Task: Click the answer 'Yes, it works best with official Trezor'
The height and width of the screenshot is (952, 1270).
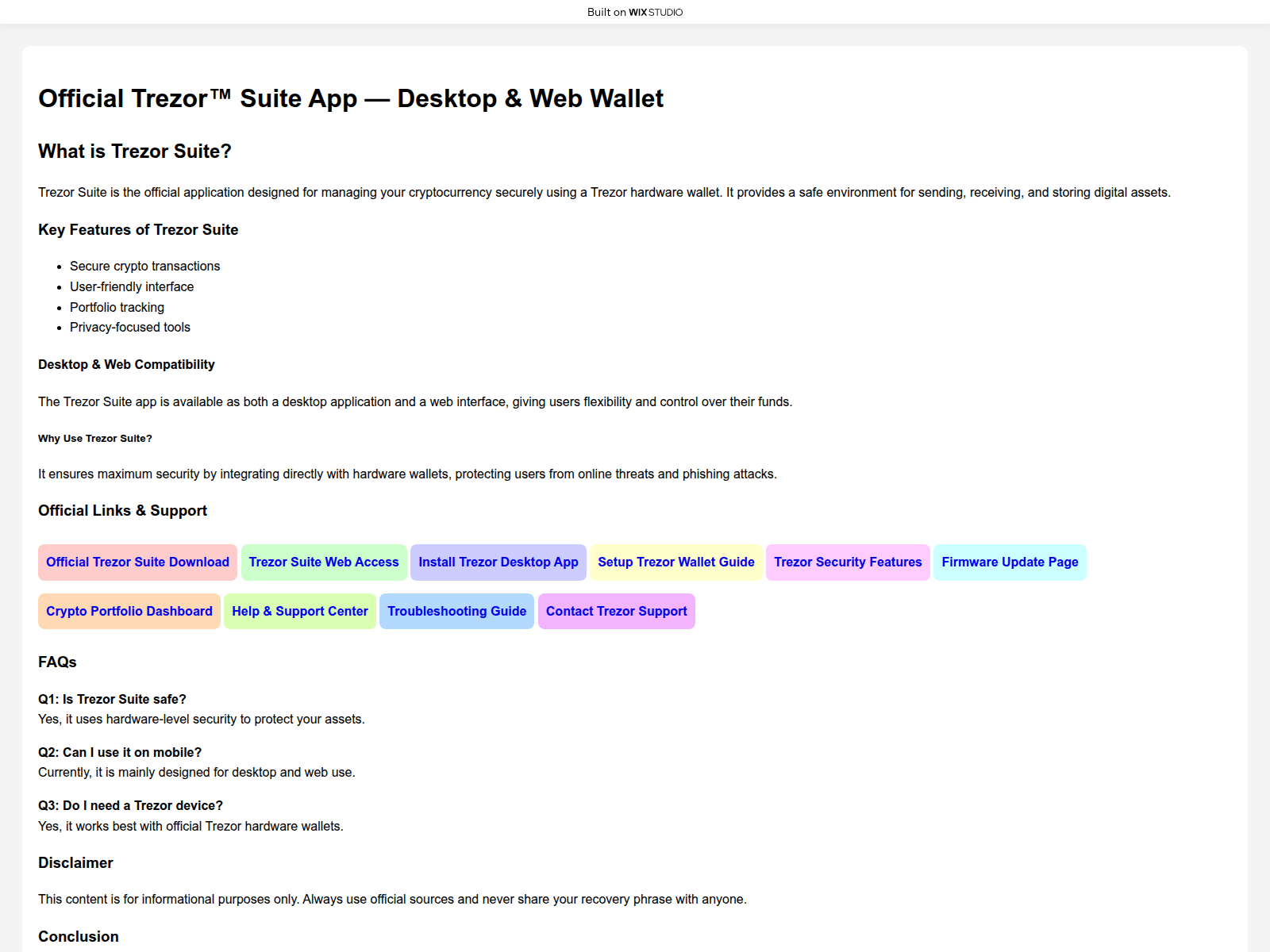Action: [x=190, y=827]
